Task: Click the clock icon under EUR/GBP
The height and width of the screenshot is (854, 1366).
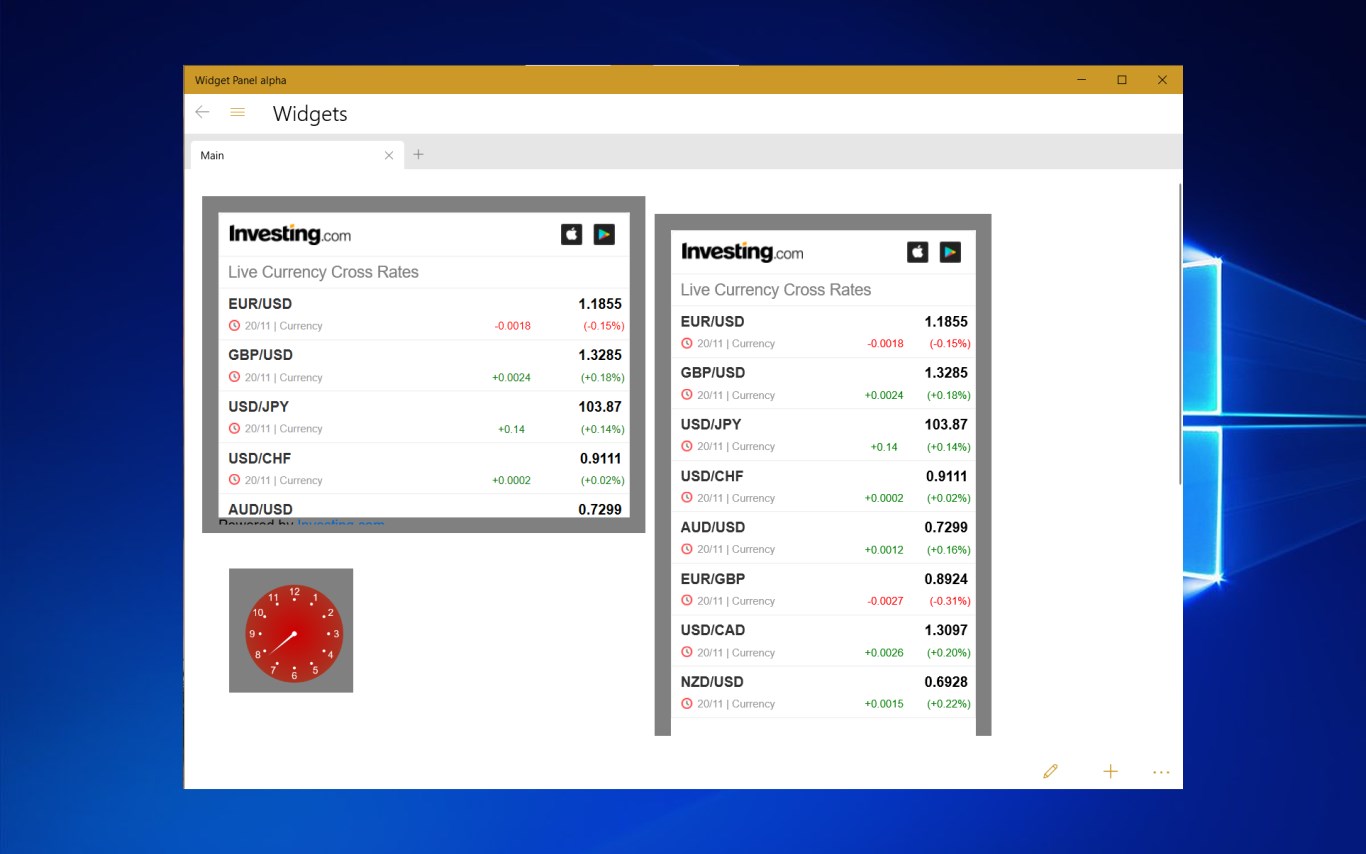Action: (x=687, y=600)
